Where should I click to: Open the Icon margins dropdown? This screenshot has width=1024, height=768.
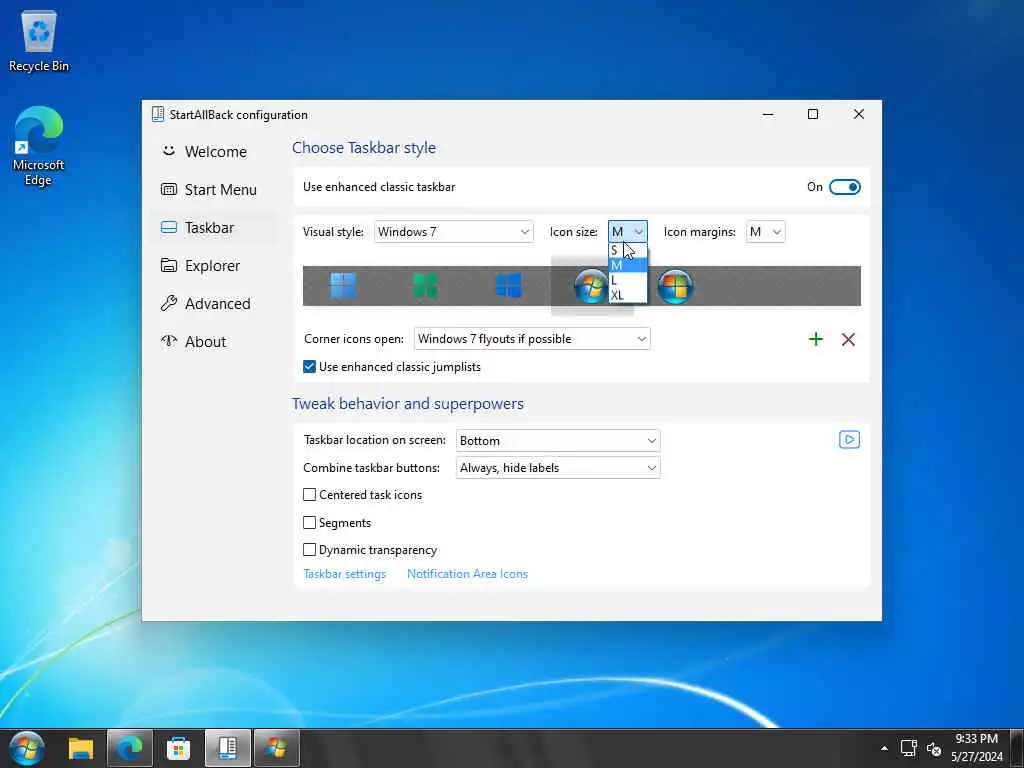765,232
